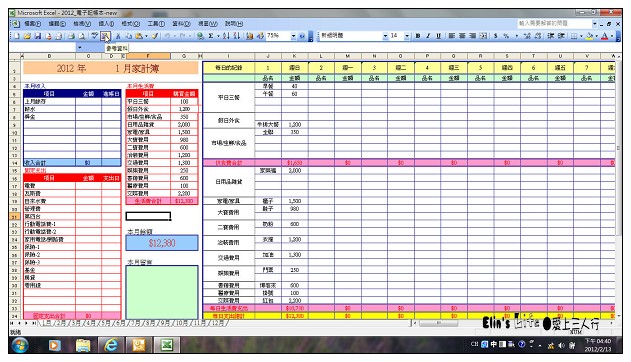This screenshot has height=362, width=631.
Task: Click the Cut scissors icon
Action: pos(118,36)
